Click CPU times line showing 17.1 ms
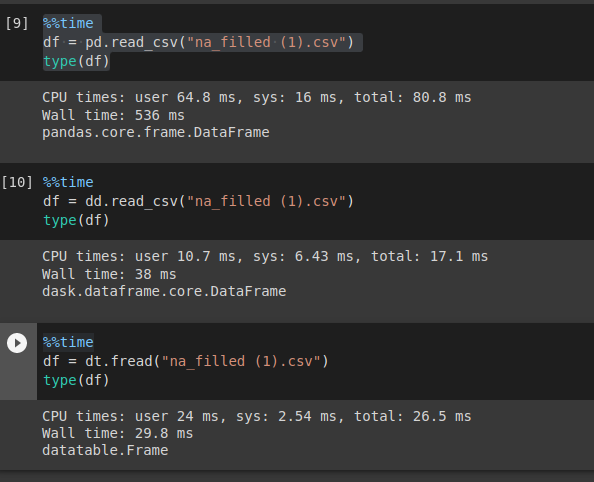Viewport: 594px width, 482px height. [265, 257]
